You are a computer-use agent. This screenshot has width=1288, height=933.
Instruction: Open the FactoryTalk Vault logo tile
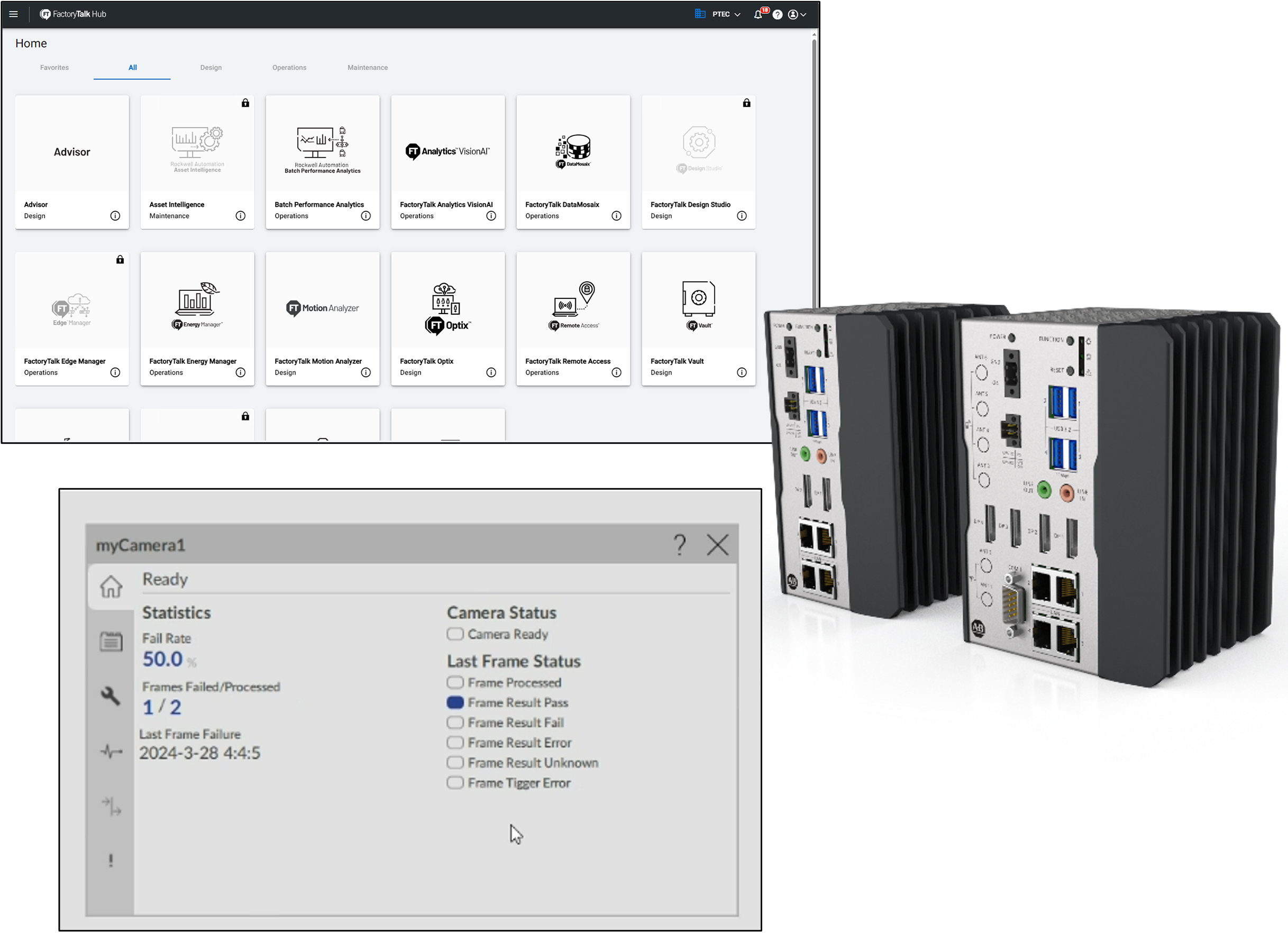click(699, 306)
